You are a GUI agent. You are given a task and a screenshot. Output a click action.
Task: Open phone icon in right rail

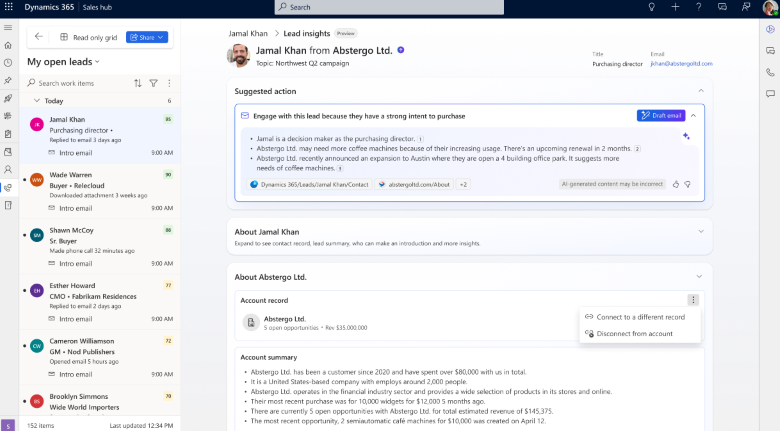[x=770, y=72]
